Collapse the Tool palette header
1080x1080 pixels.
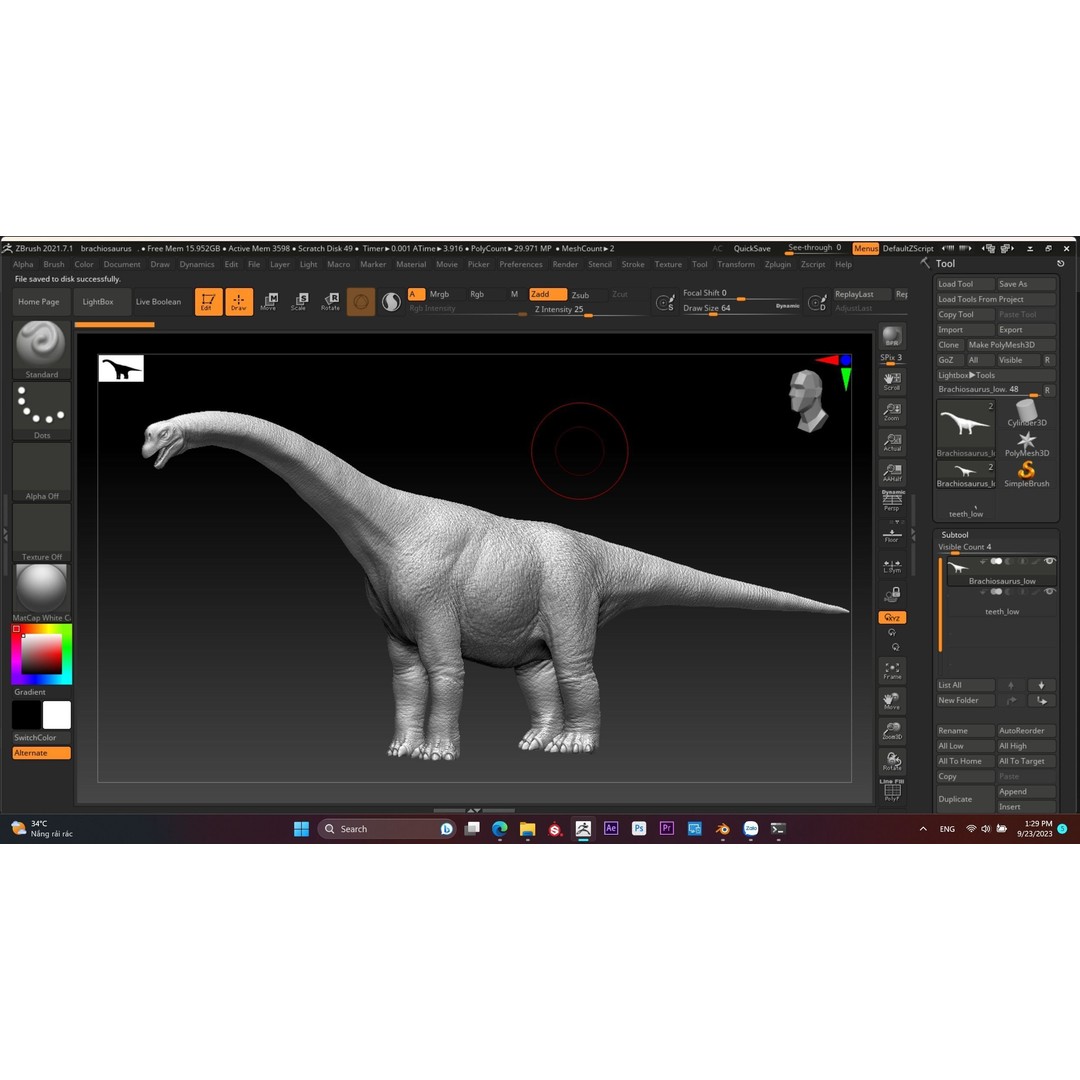coord(945,264)
